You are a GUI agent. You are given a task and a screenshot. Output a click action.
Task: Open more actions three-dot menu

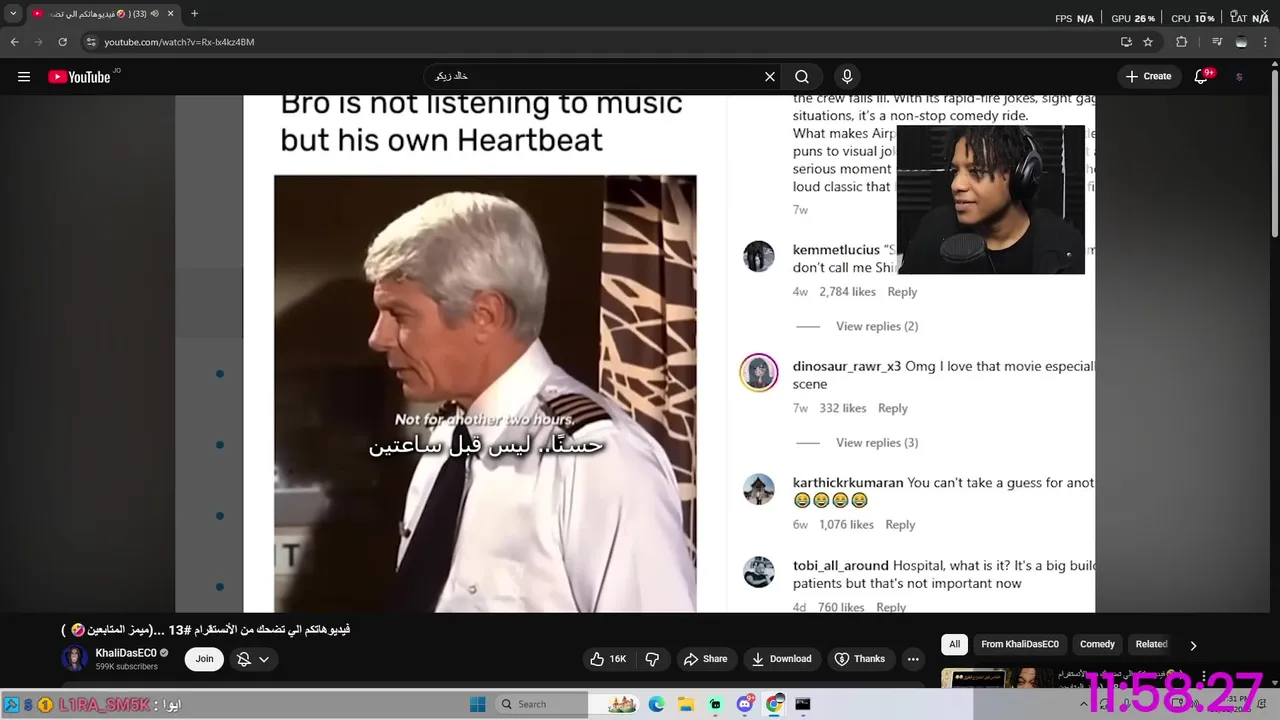point(913,659)
